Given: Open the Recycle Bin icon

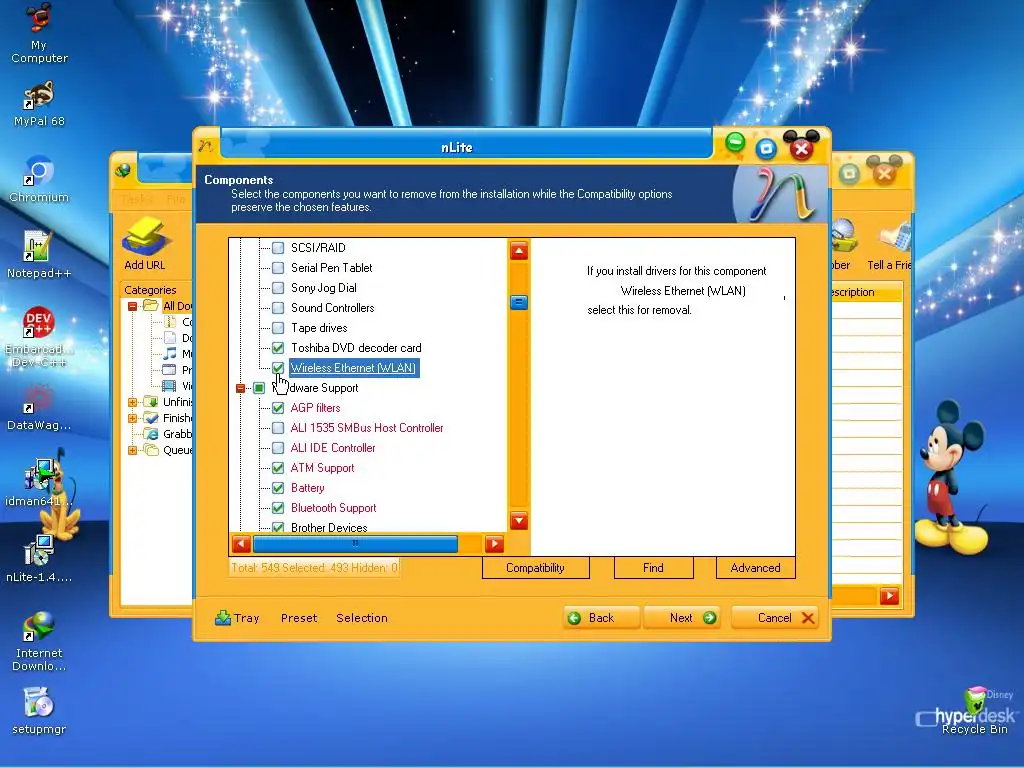Looking at the screenshot, I should [x=974, y=711].
